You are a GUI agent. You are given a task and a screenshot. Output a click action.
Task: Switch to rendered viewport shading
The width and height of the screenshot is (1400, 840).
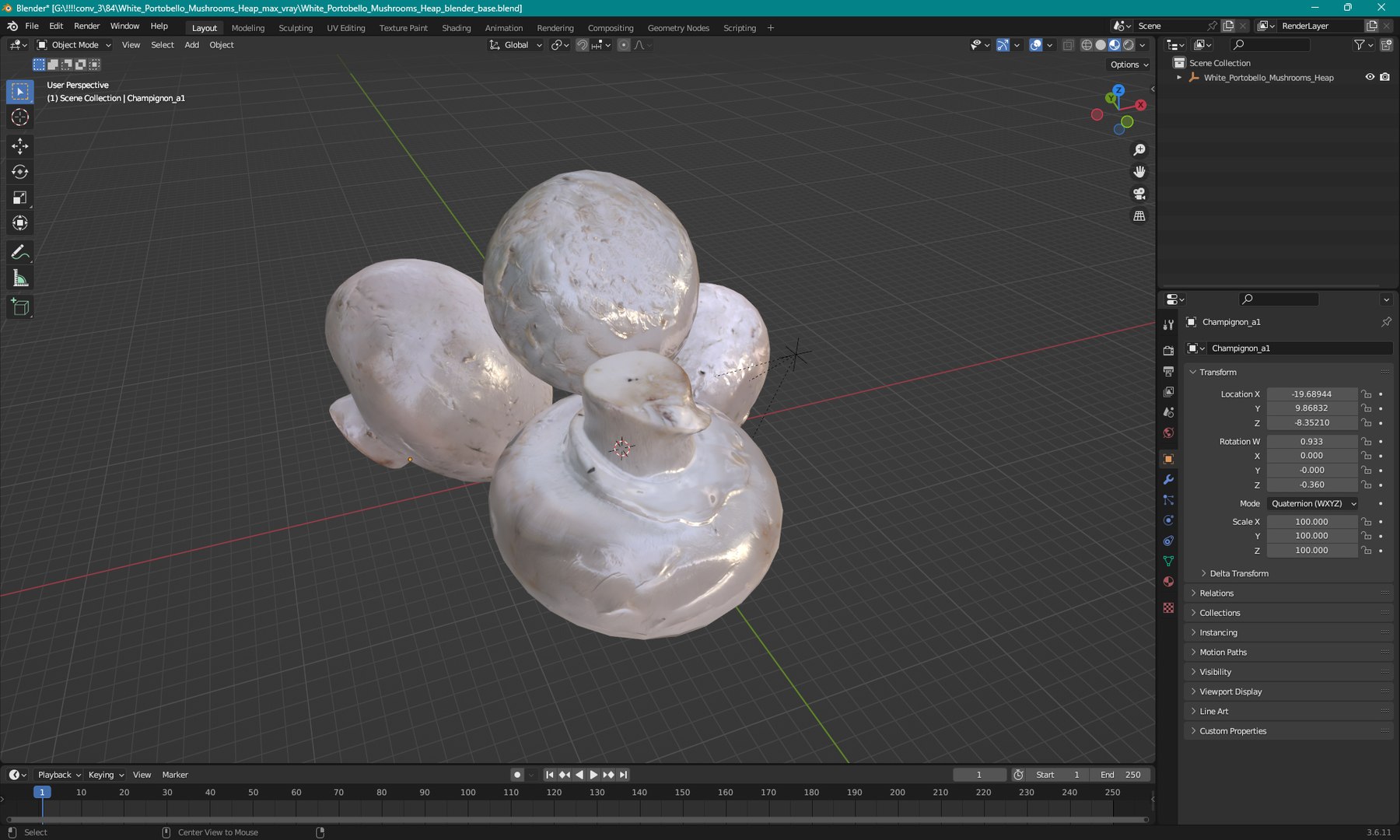click(1129, 45)
